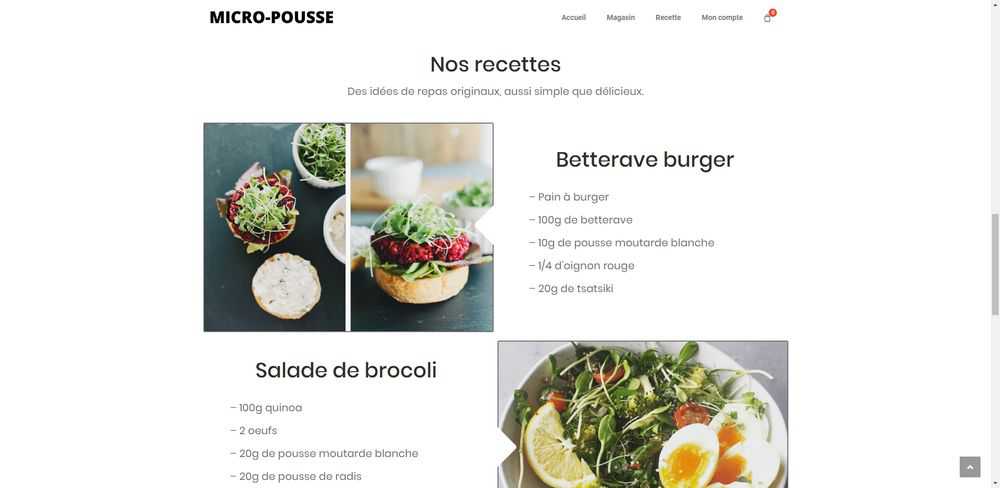Click the top-view beet burger photo
This screenshot has width=1000, height=488.
(274, 227)
